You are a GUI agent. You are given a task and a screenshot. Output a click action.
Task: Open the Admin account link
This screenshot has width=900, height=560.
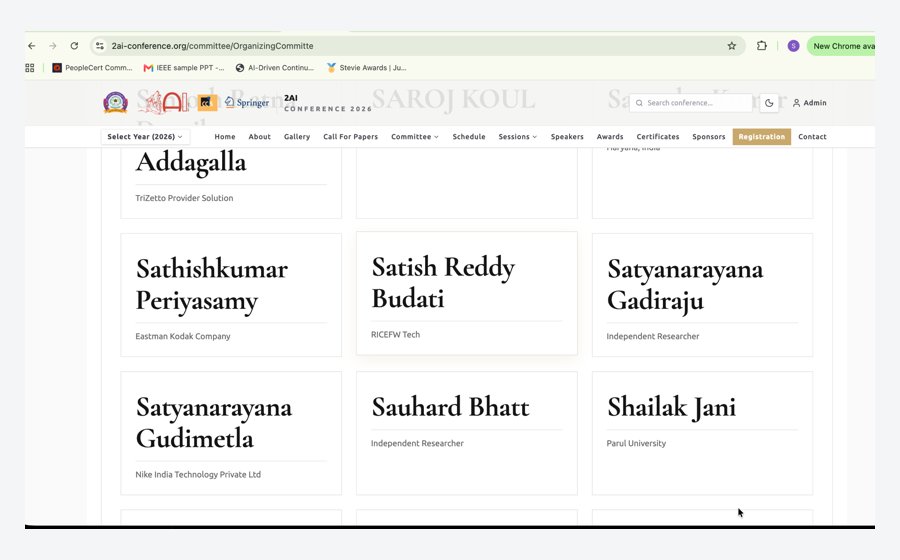point(809,103)
